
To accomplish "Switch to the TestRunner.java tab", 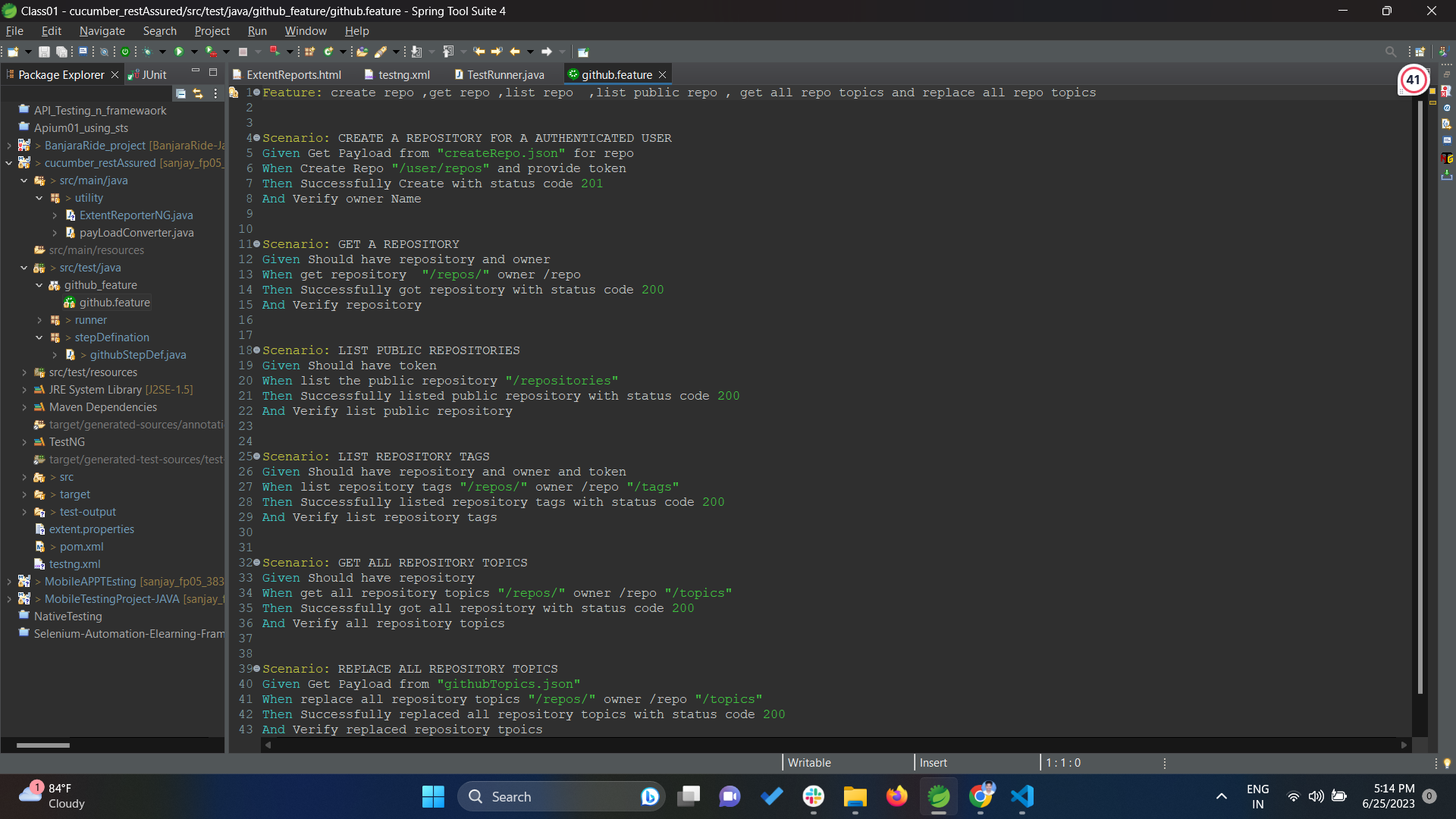I will (x=499, y=74).
